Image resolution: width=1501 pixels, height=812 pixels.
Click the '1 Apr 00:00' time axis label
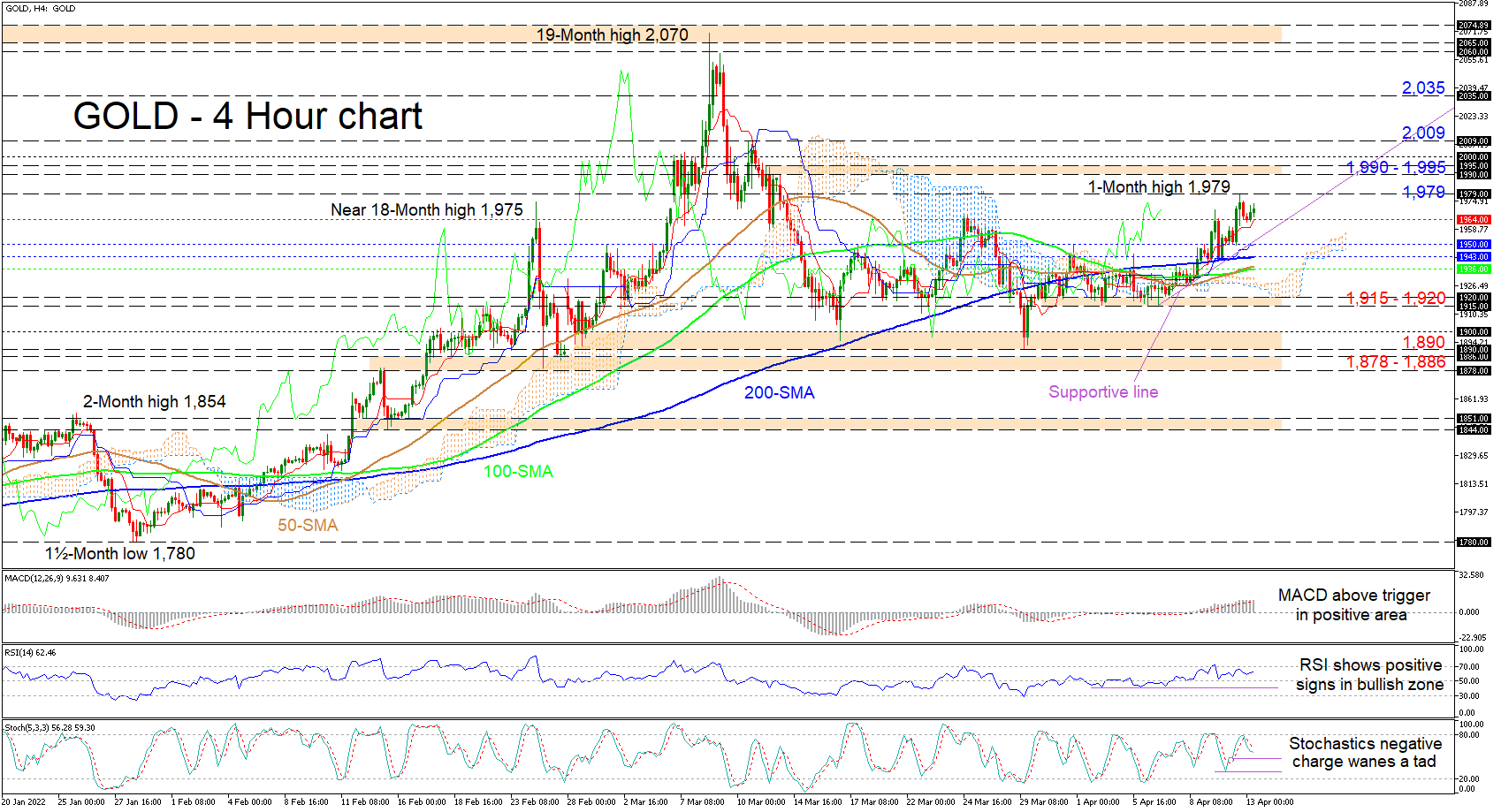pyautogui.click(x=1098, y=802)
